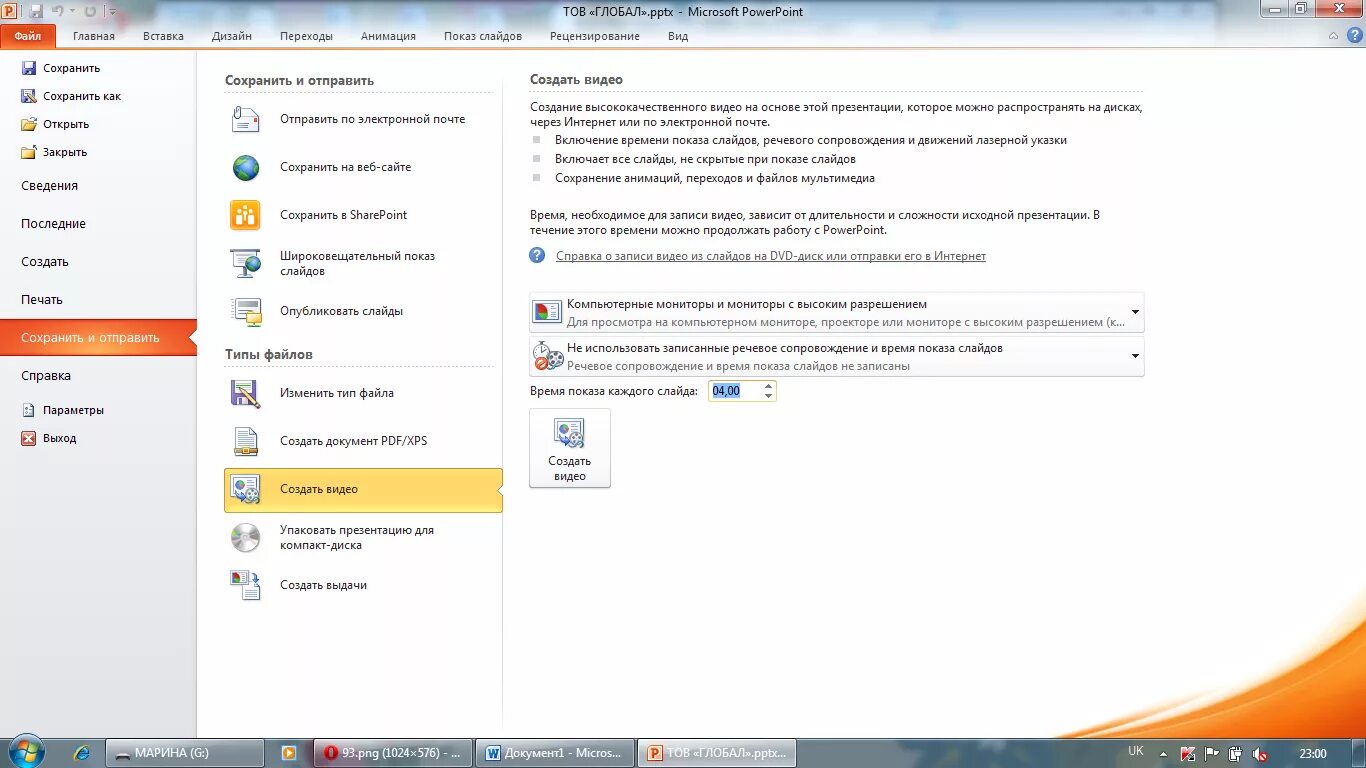1366x768 pixels.
Task: Click the ribbon help icon at top right
Action: 1353,36
